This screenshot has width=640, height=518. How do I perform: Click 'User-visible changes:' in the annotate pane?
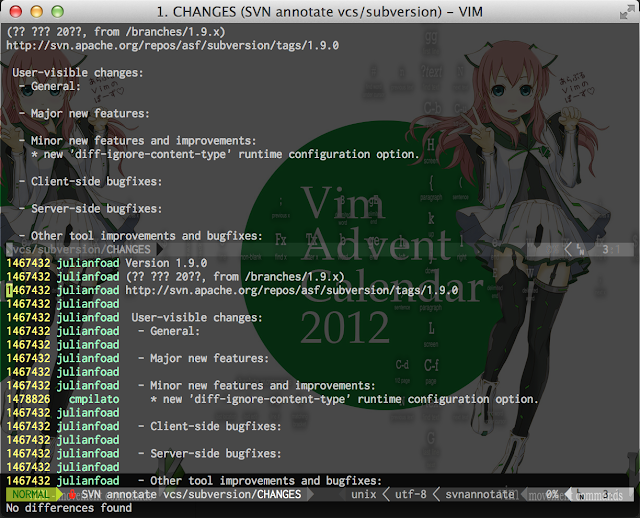tap(197, 318)
